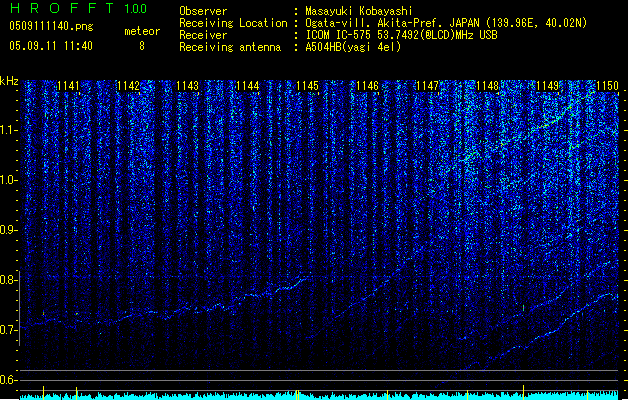Click the cyan signal level strip
The image size is (629, 400).
point(319,396)
